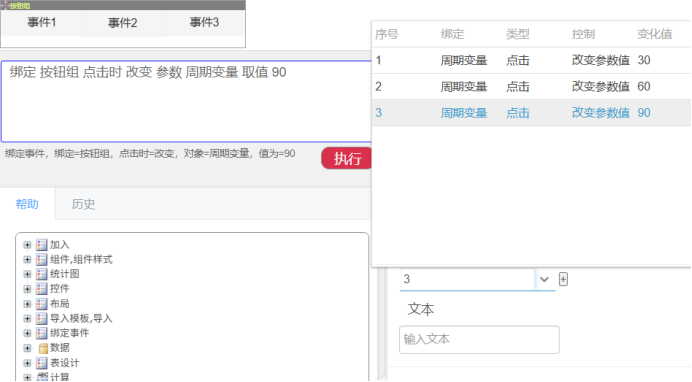Select the 统计图 tree item label
The width and height of the screenshot is (692, 382).
click(64, 274)
